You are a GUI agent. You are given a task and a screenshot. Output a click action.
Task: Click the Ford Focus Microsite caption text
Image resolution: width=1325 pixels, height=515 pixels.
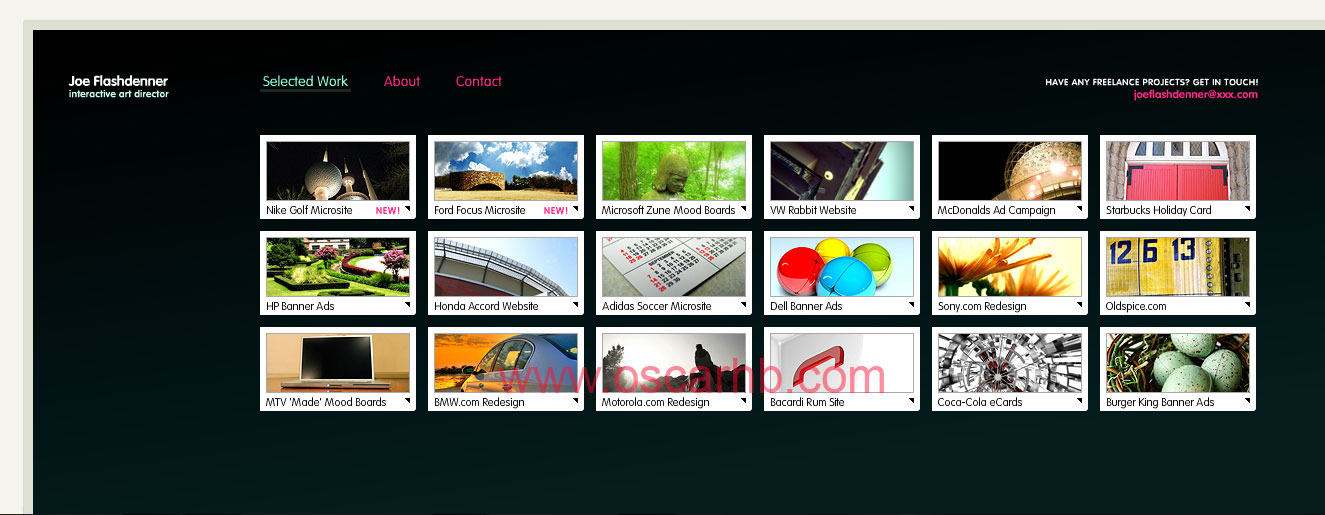(480, 211)
